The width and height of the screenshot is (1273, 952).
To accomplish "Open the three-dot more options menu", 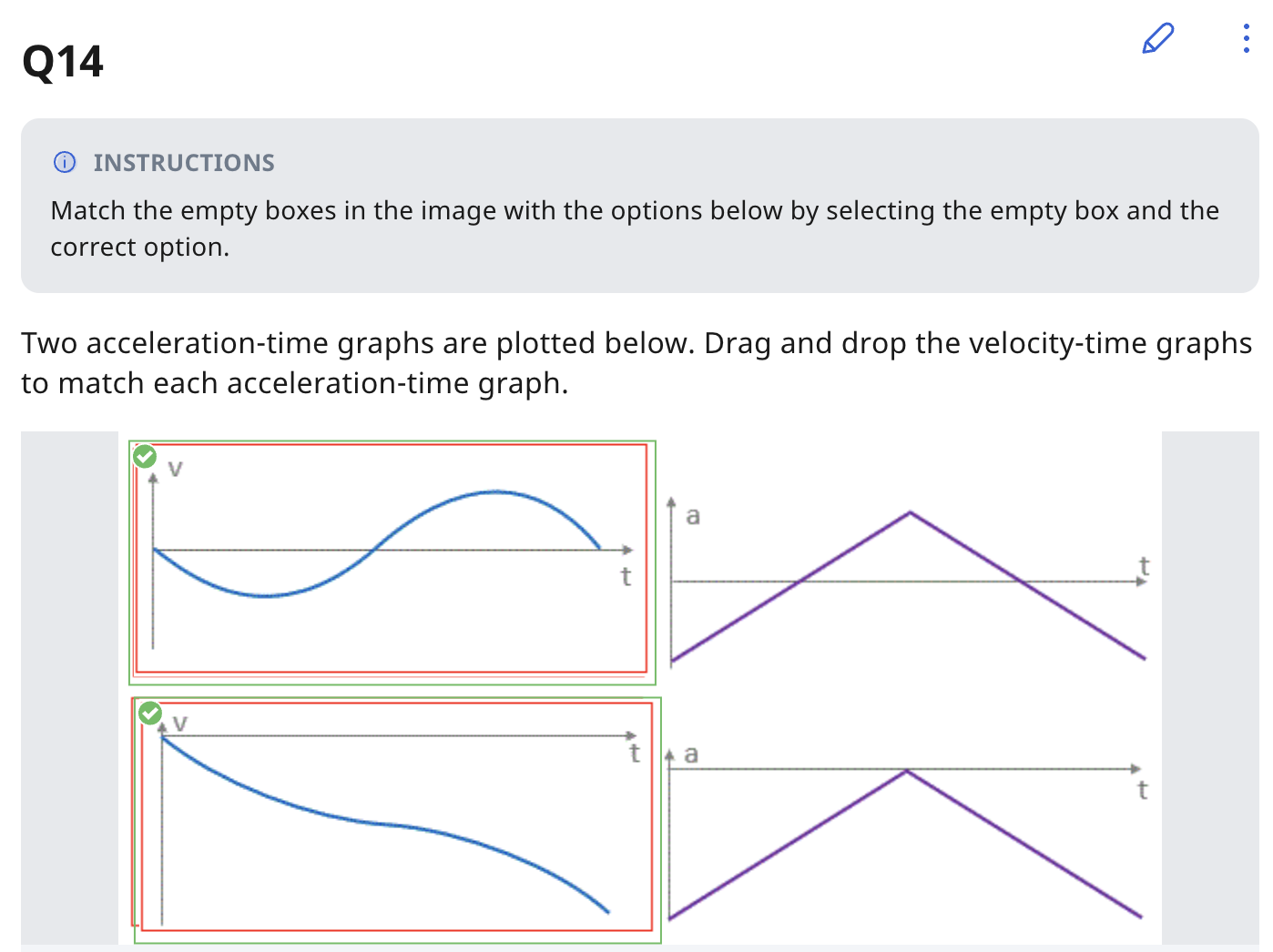I will pyautogui.click(x=1246, y=38).
